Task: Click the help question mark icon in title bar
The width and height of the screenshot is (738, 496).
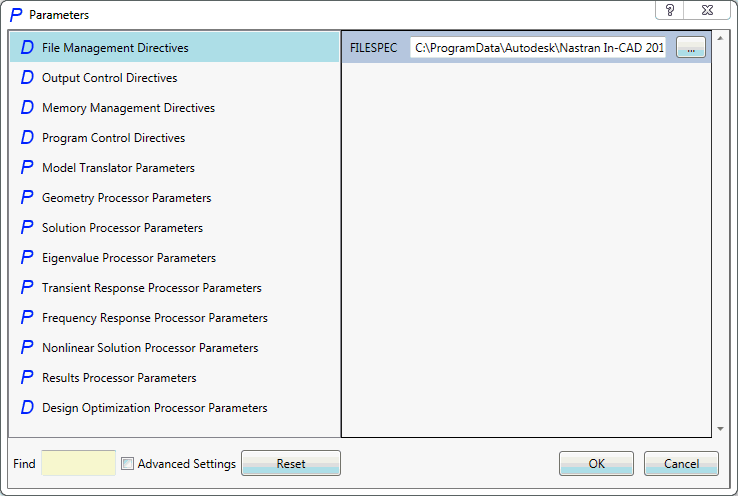Action: coord(670,9)
